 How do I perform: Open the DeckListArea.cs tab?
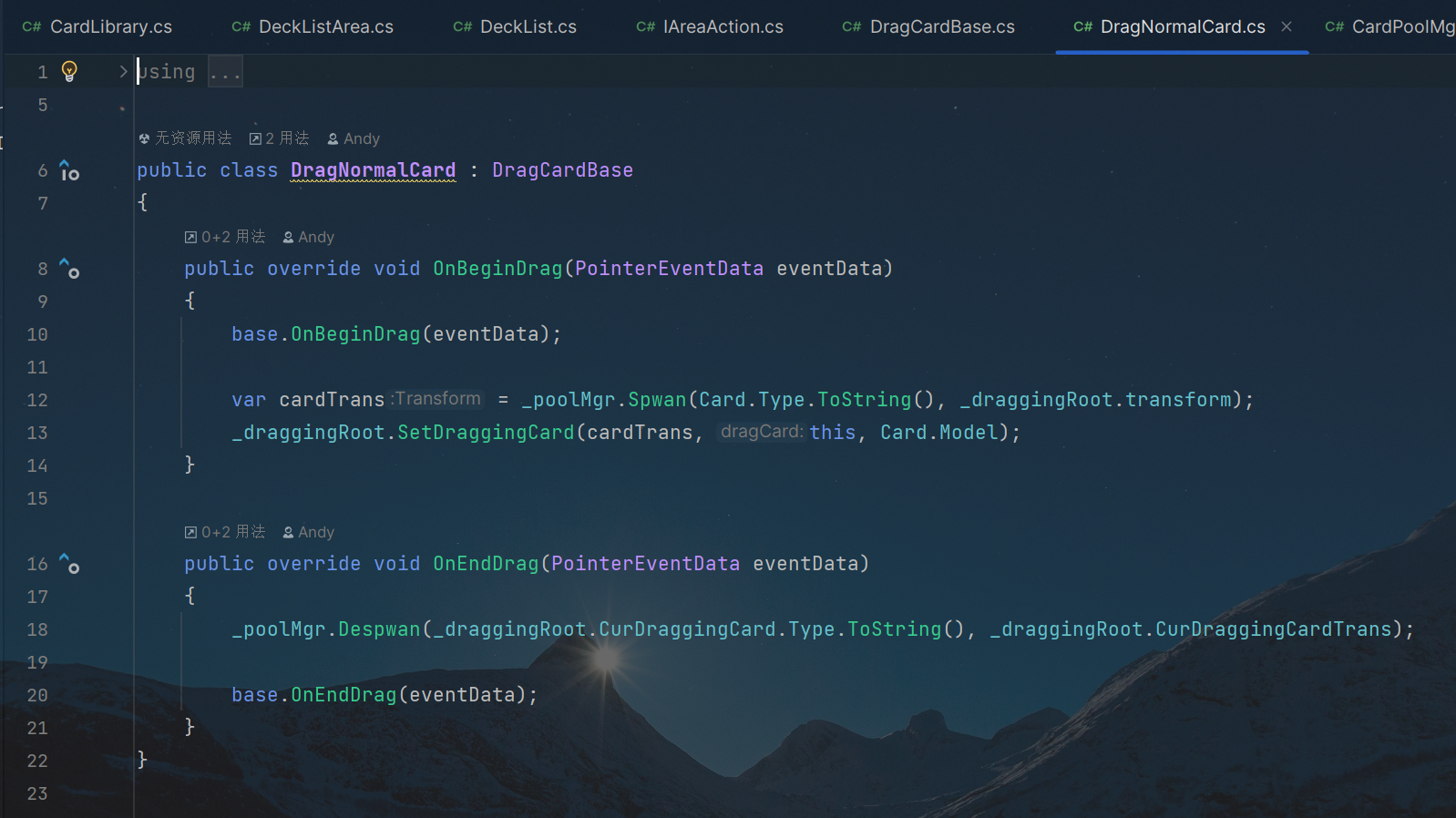point(313,26)
